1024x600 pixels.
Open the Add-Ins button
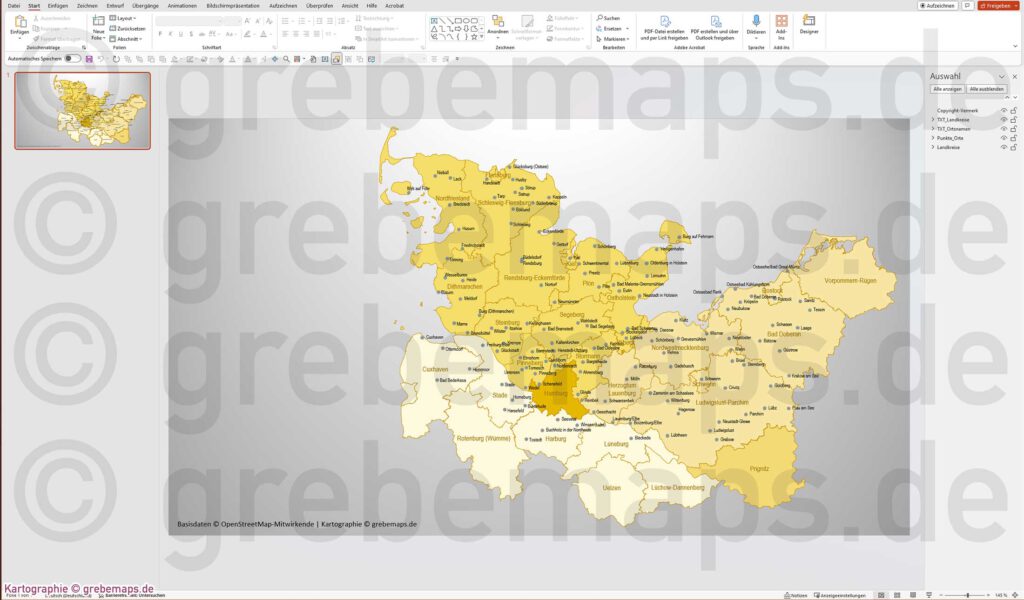click(x=781, y=27)
